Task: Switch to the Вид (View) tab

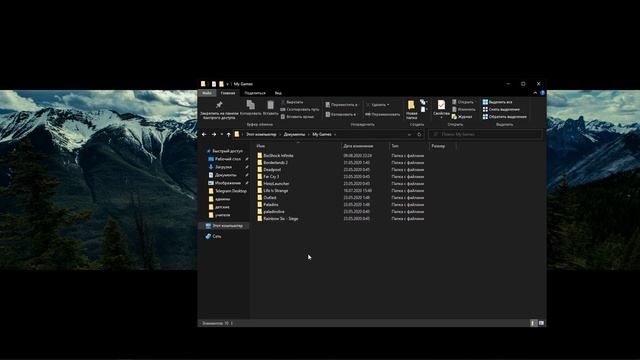Action: [x=278, y=93]
